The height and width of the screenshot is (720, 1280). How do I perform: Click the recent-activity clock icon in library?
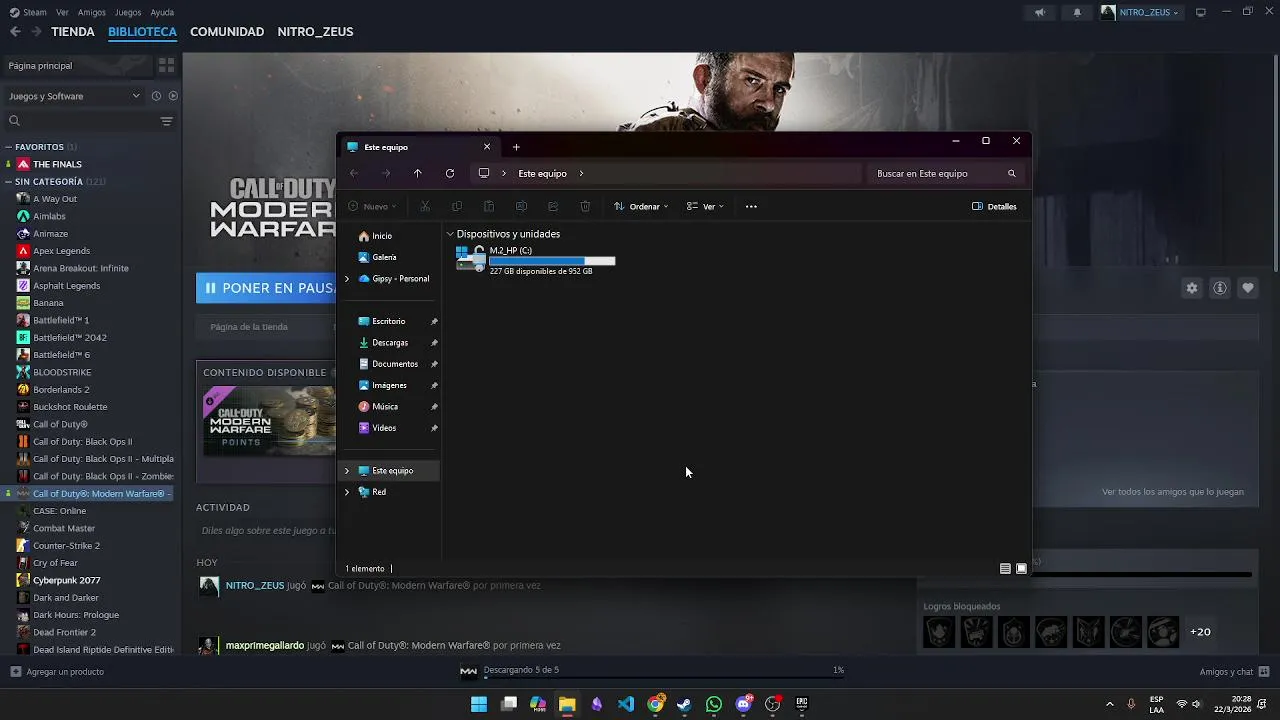156,96
